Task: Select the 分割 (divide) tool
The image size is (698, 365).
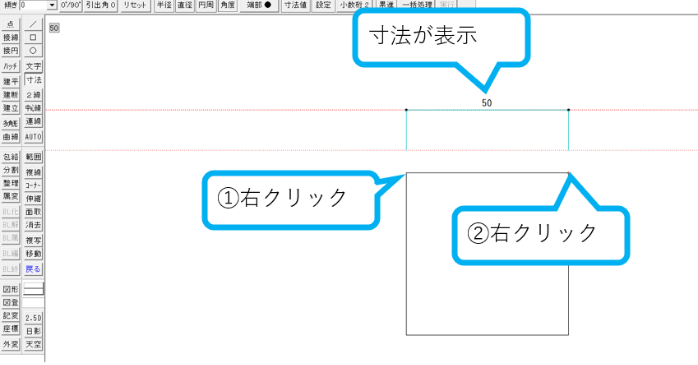Action: pos(11,170)
